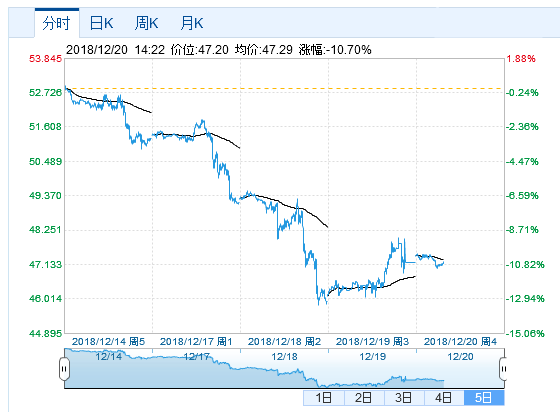The image size is (560, 412).
Task: Select the 1日 range button
Action: pyautogui.click(x=324, y=398)
